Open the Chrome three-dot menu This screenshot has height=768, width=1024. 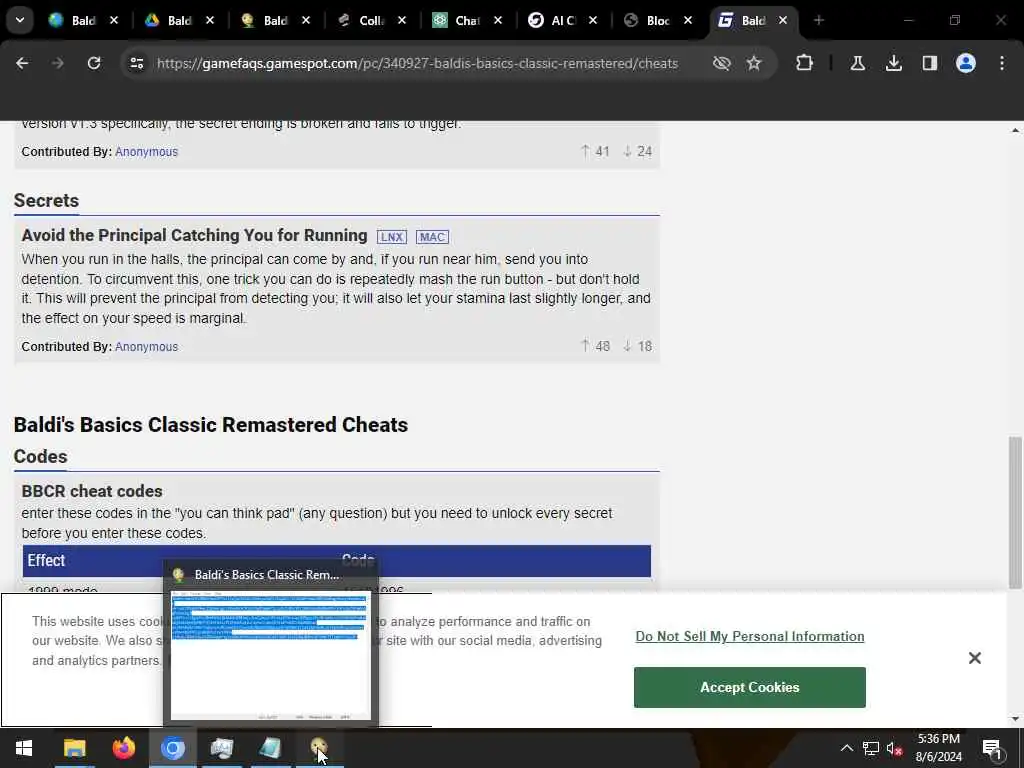point(1002,63)
